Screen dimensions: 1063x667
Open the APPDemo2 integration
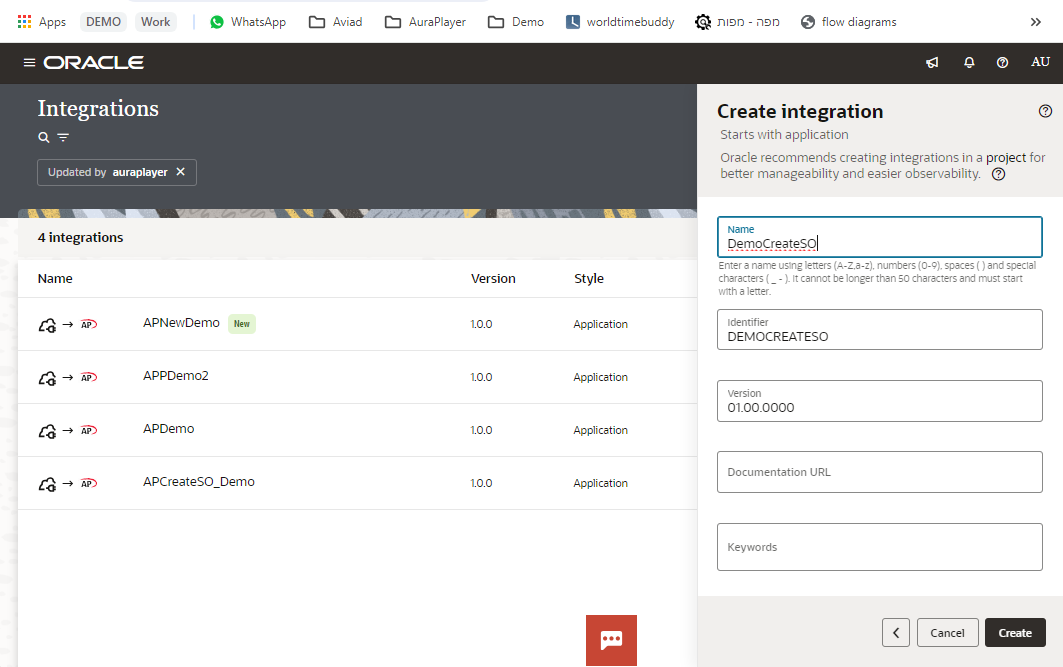(x=176, y=376)
